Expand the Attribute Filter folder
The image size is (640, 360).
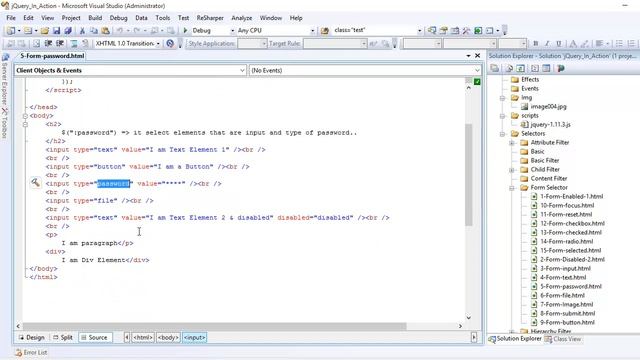click(512, 143)
